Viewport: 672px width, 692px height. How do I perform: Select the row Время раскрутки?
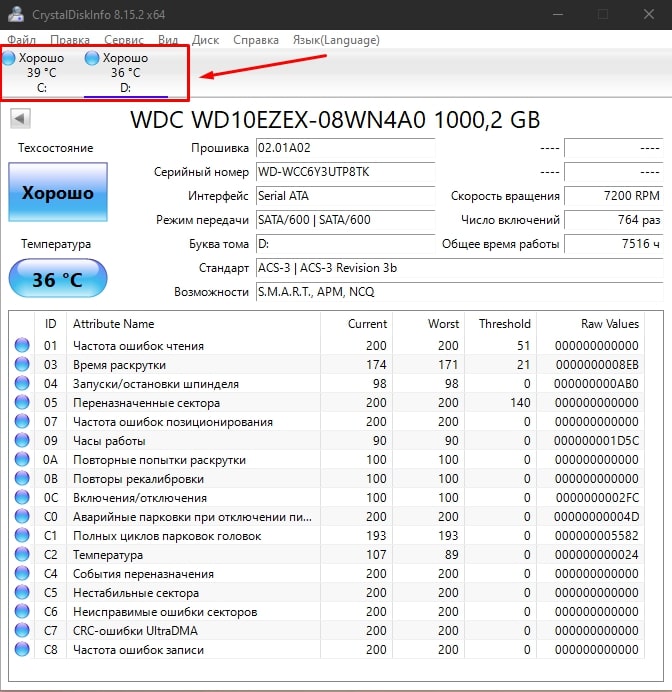coord(327,364)
